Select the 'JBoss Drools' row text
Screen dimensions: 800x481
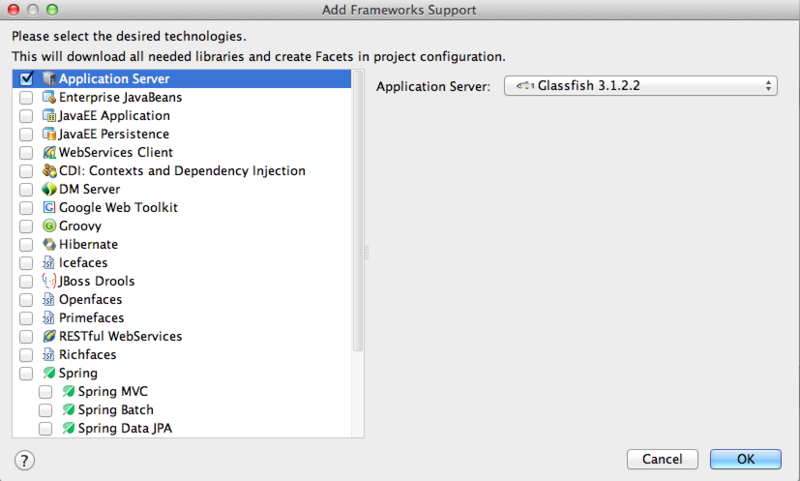tap(96, 281)
